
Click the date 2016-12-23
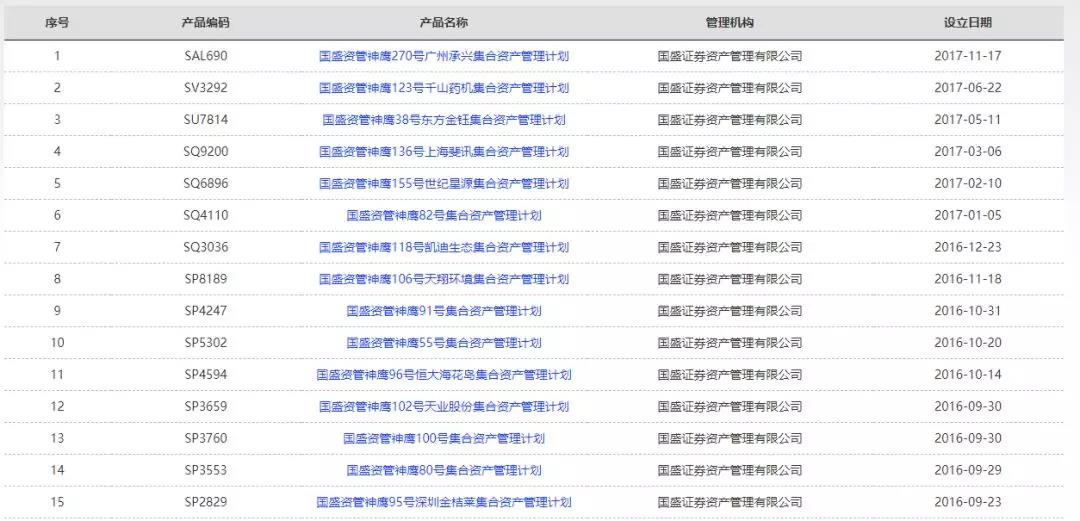[968, 247]
